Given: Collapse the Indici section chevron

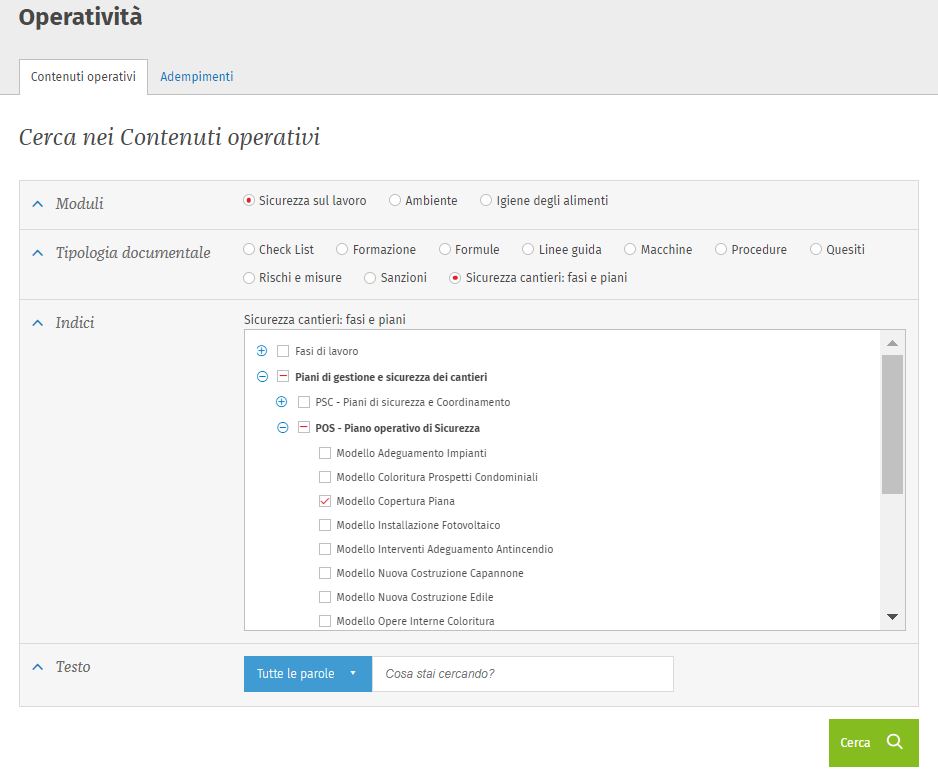Looking at the screenshot, I should [38, 323].
